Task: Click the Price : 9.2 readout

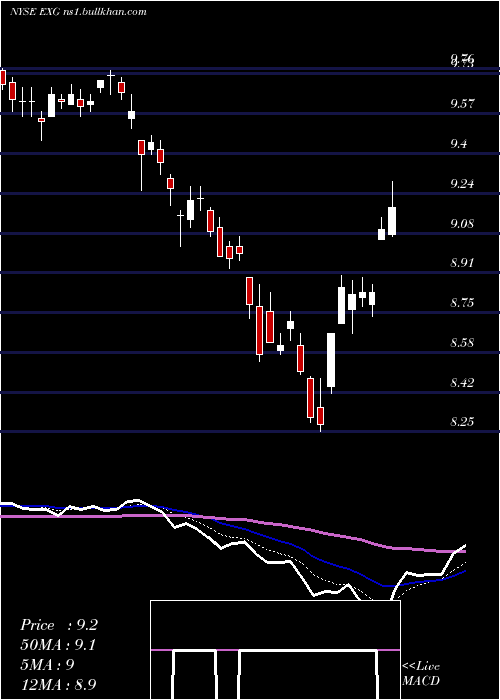Action: point(58,625)
